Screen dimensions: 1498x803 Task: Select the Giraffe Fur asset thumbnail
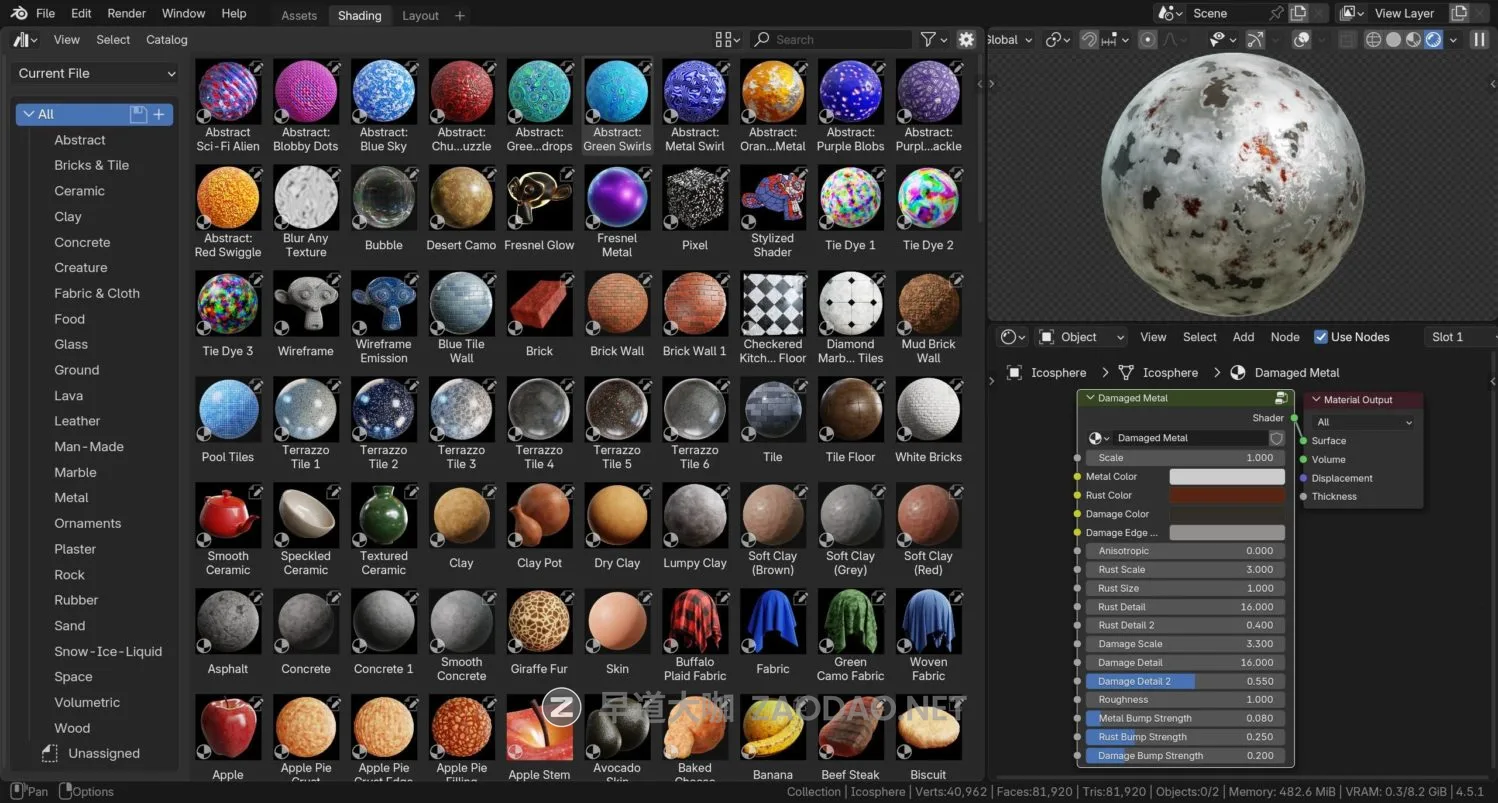[x=539, y=620]
